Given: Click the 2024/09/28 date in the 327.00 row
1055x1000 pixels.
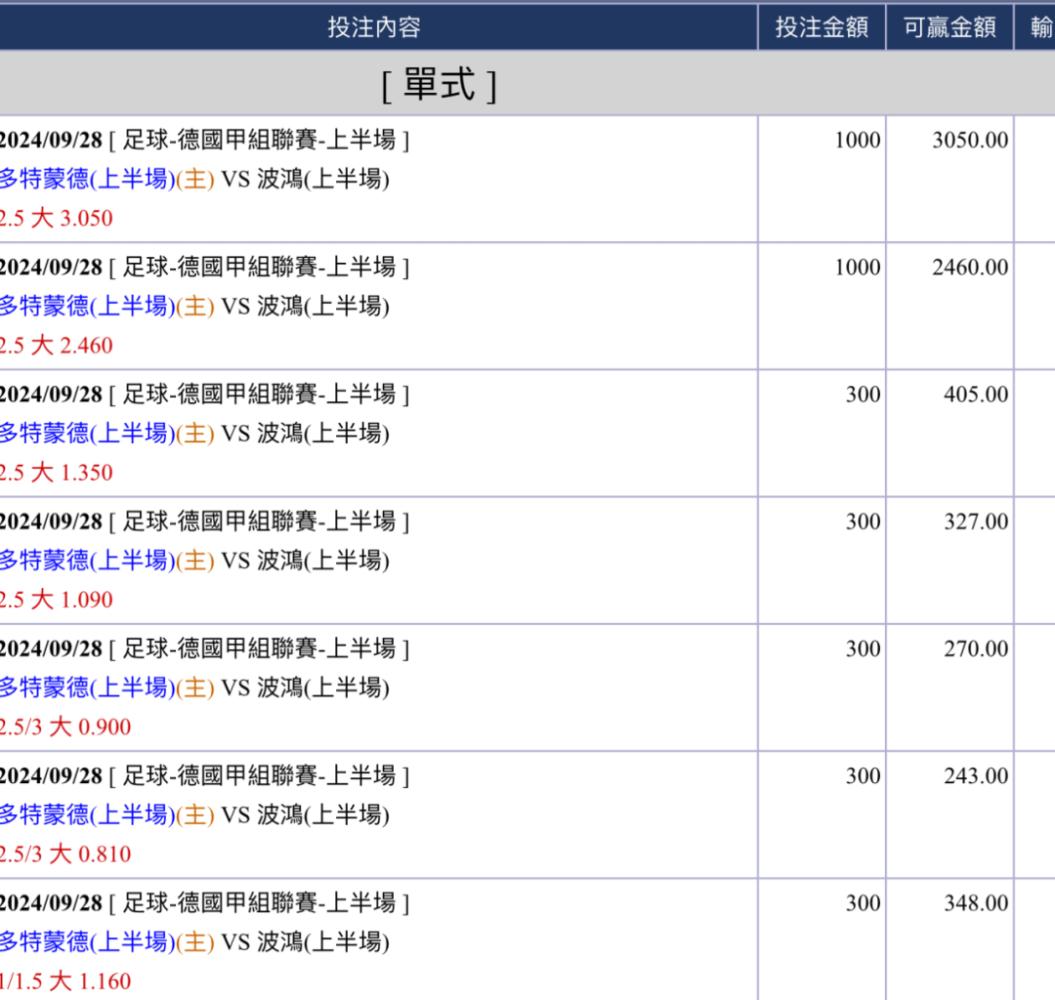Looking at the screenshot, I should 51,522.
